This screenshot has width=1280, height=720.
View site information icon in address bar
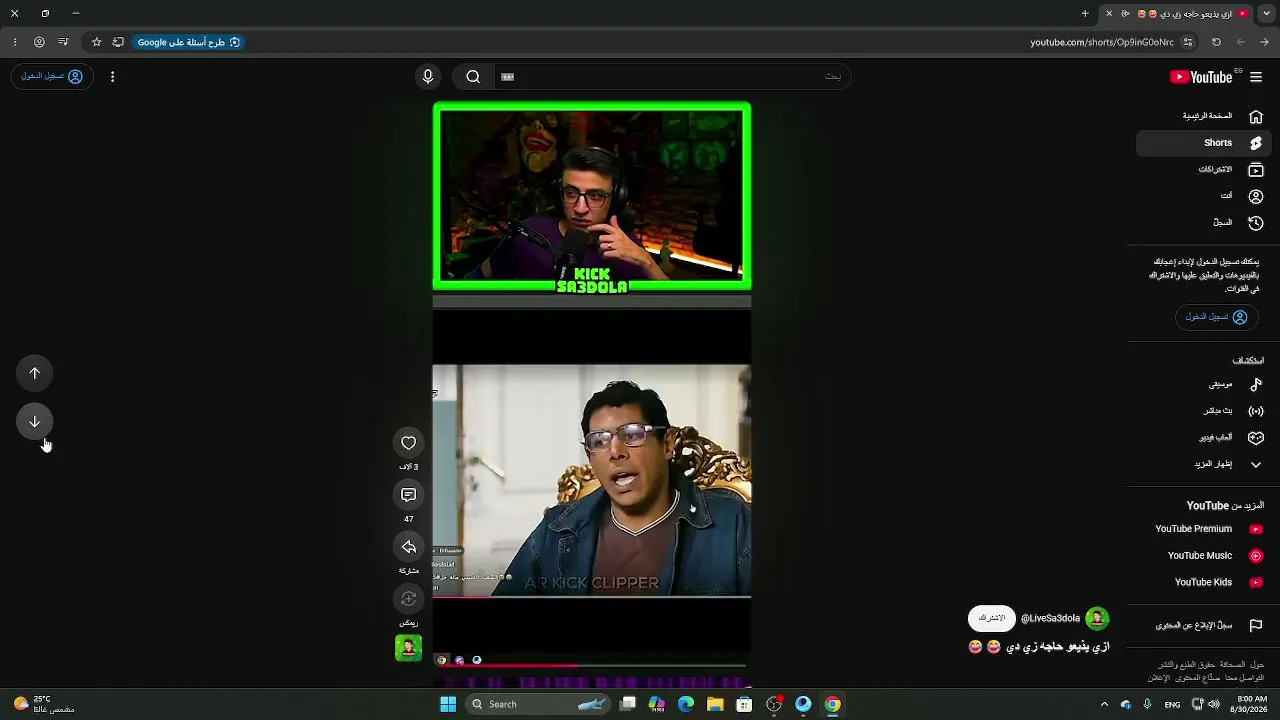click(1188, 42)
